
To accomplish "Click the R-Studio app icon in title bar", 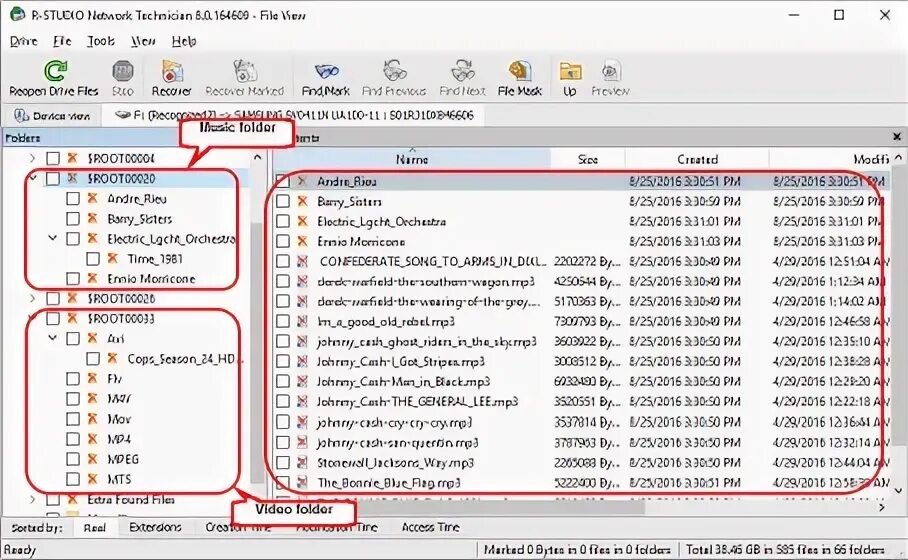I will pos(17,14).
